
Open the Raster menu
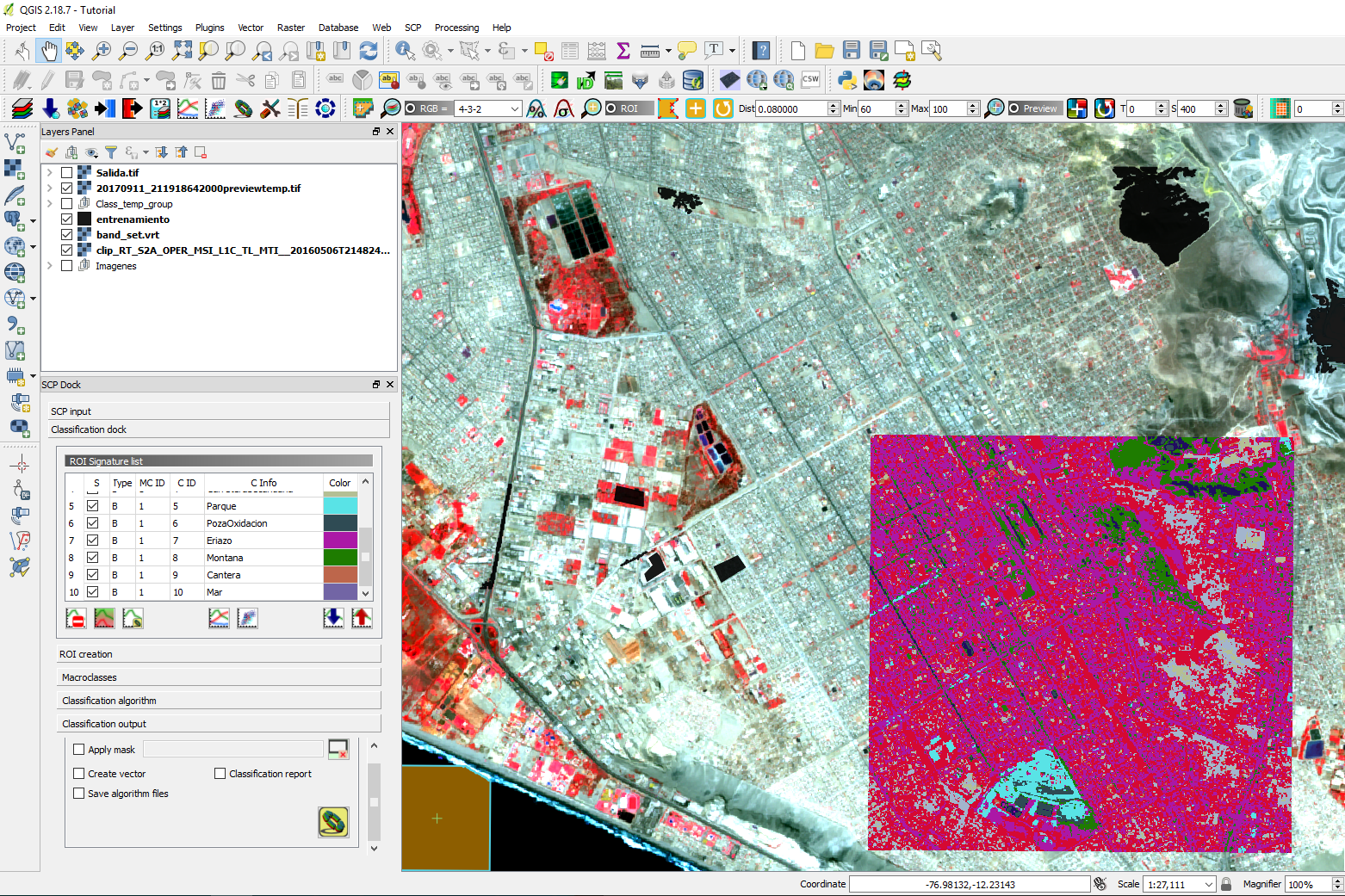[290, 28]
